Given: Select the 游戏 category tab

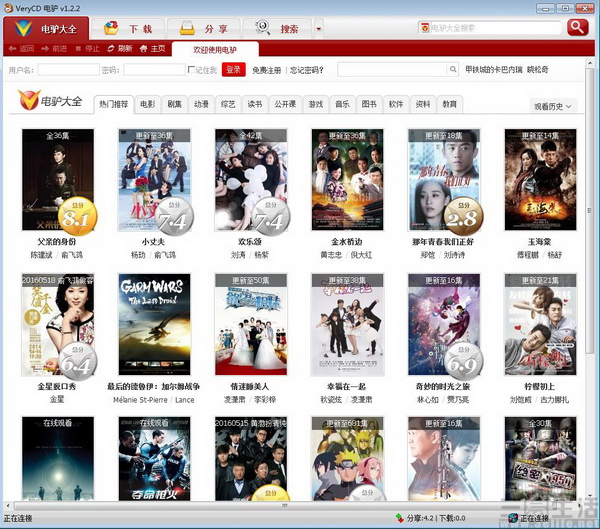Looking at the screenshot, I should point(316,104).
